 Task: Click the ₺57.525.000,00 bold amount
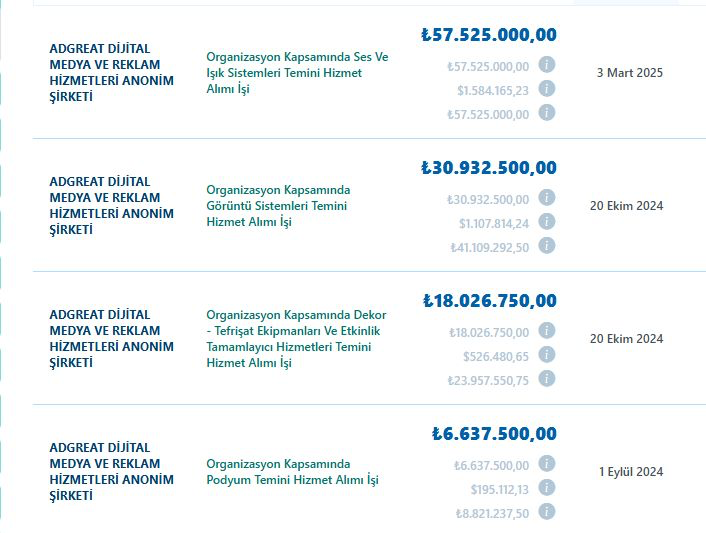coord(489,35)
